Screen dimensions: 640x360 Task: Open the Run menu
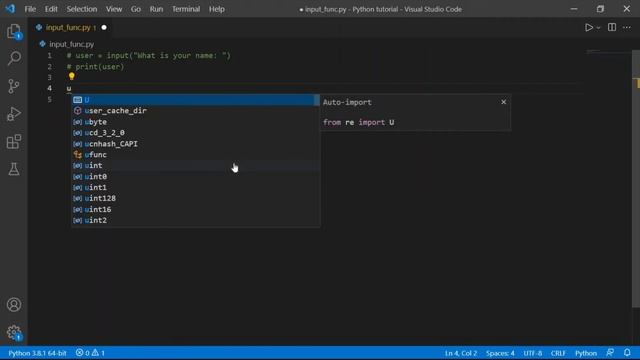[156, 9]
